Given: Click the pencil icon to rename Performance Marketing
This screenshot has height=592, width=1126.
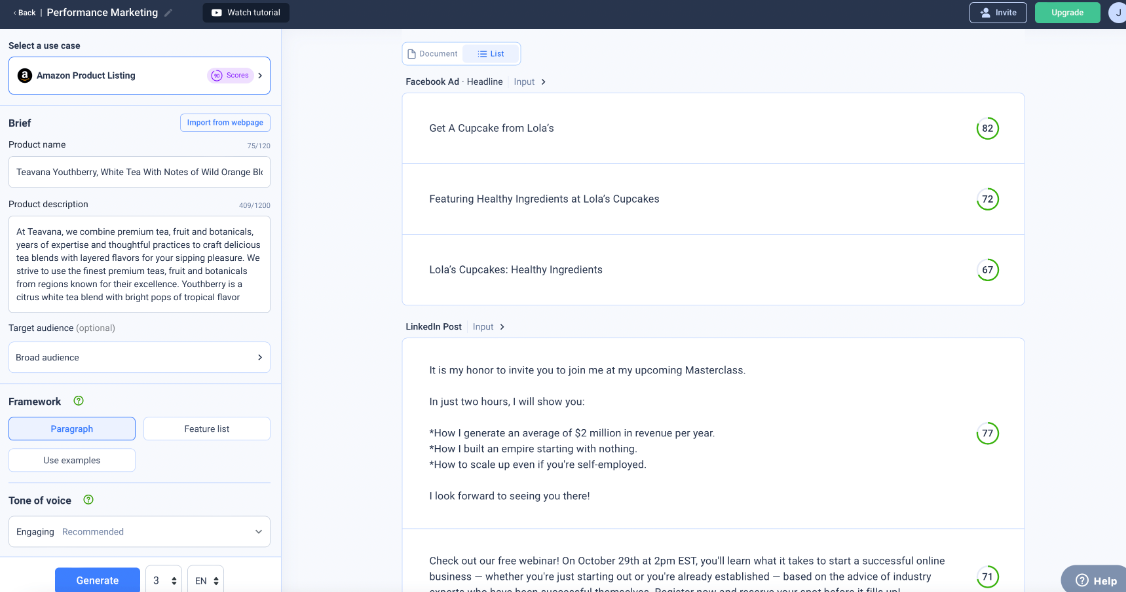Looking at the screenshot, I should [x=168, y=13].
